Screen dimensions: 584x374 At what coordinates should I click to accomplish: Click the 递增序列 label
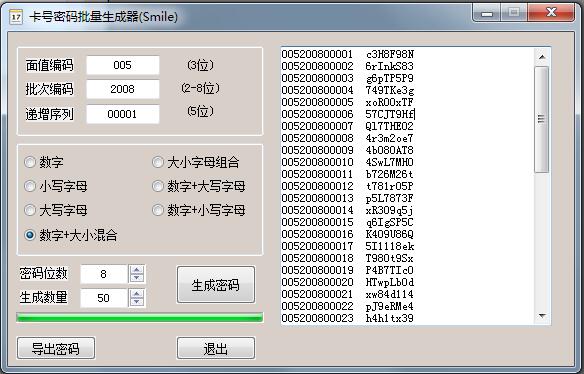(x=50, y=114)
